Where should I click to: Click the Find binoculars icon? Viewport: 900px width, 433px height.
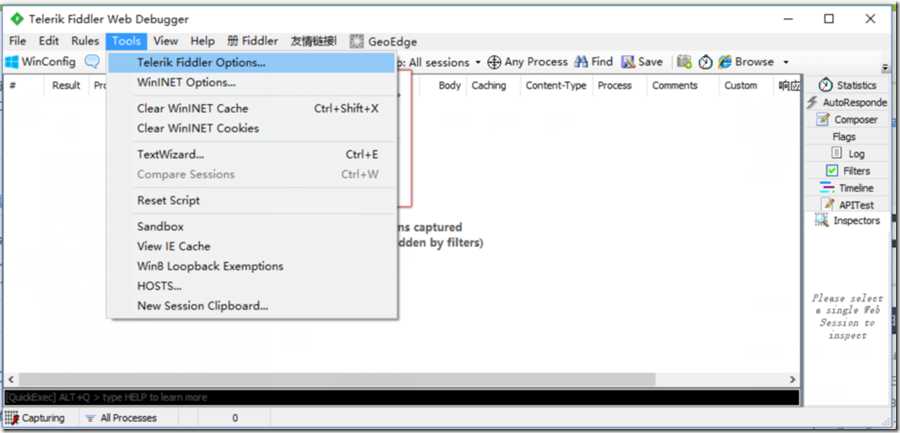click(581, 62)
